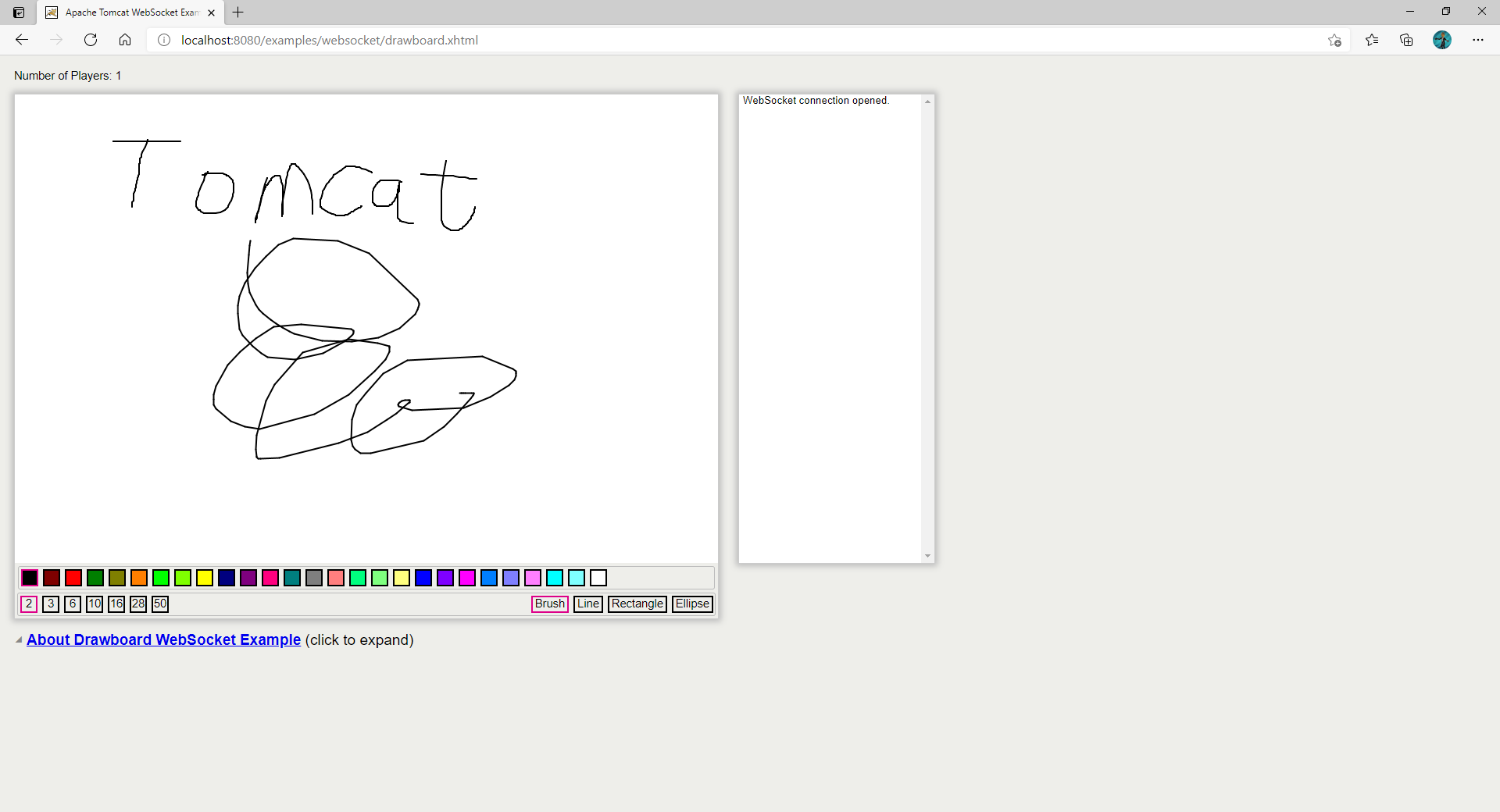Click scroll-down arrow in console log
The width and height of the screenshot is (1500, 812).
927,556
